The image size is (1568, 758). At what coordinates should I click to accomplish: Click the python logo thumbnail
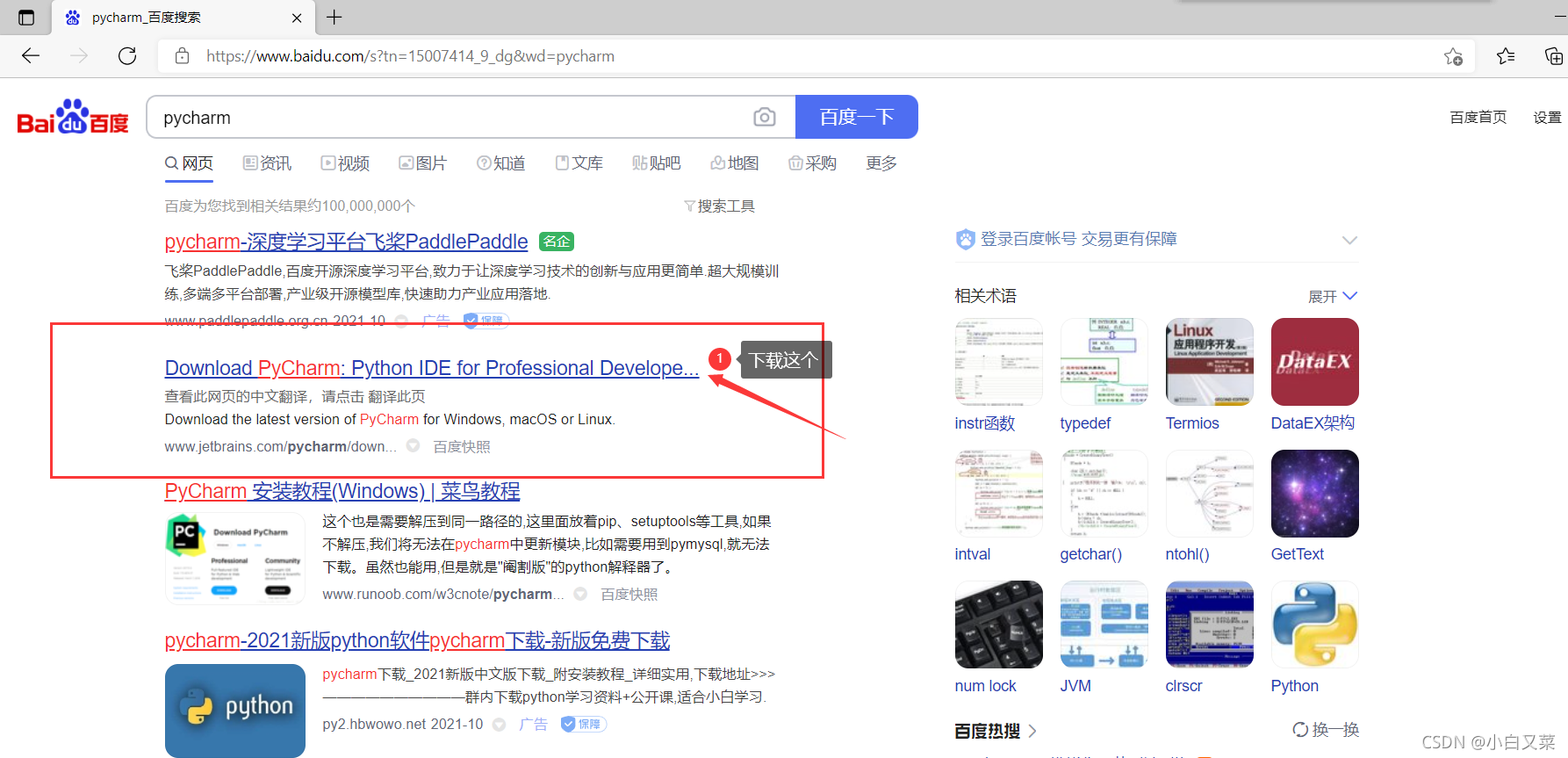[x=235, y=711]
